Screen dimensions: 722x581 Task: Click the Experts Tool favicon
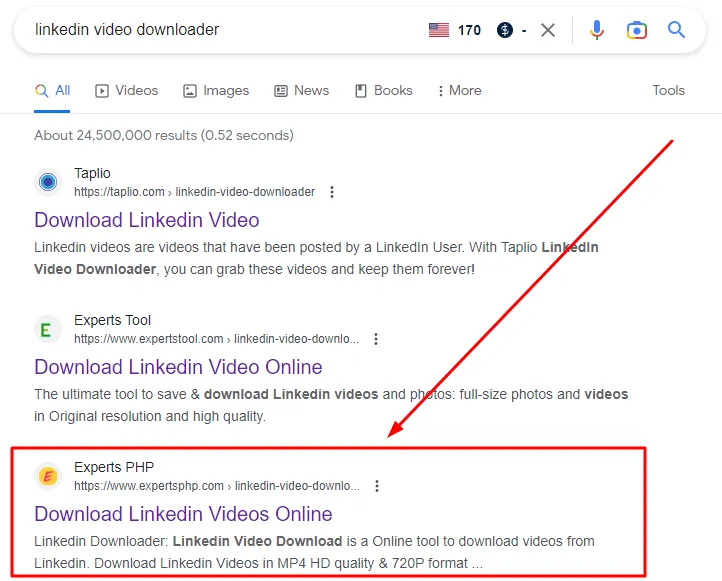coord(48,329)
